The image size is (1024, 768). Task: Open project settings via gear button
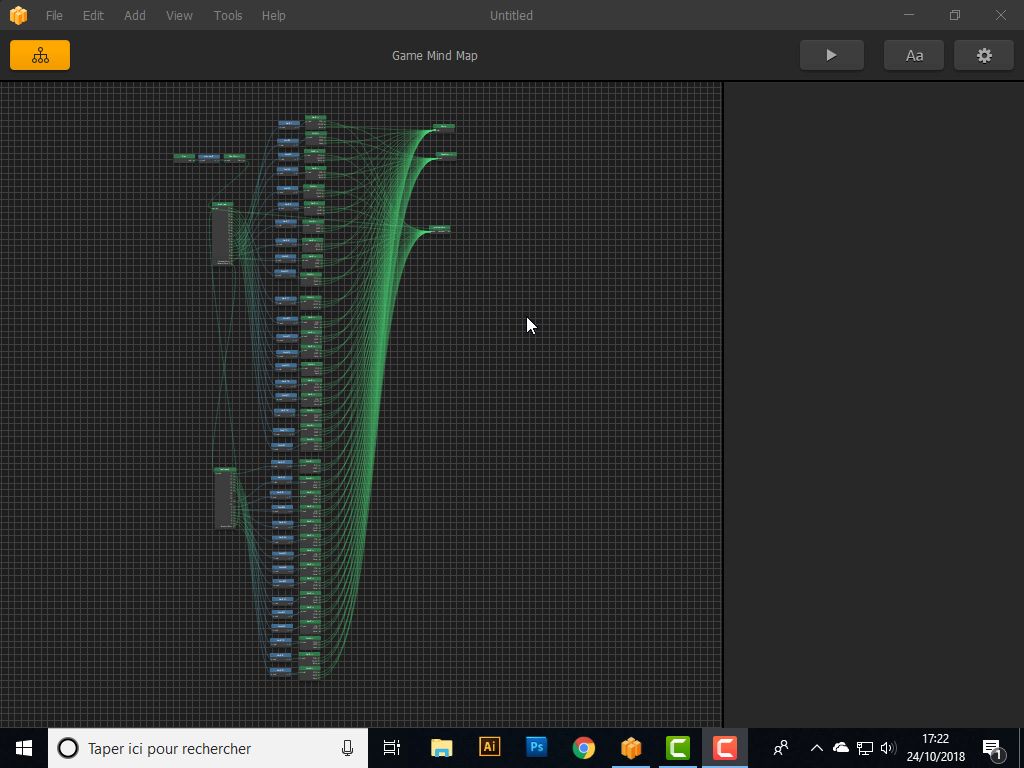tap(984, 56)
